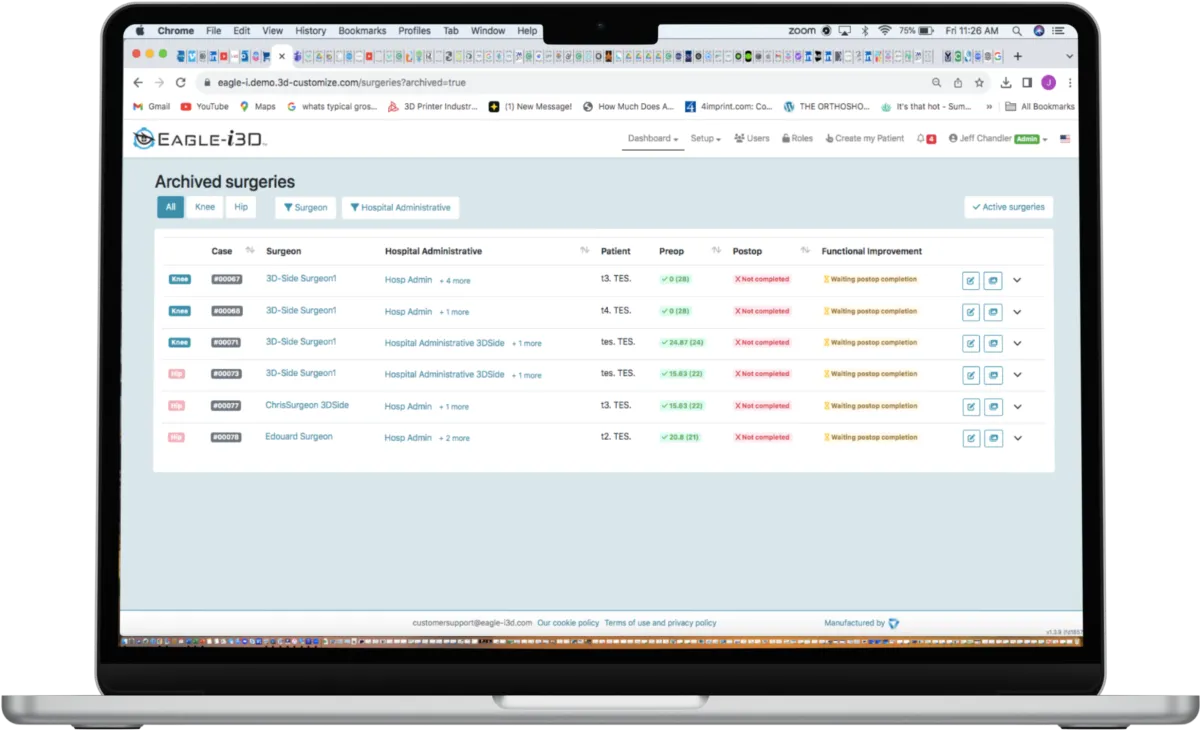Screen dimensions: 1200x730
Task: Open the Hospital Administrative filter button
Action: (x=400, y=207)
